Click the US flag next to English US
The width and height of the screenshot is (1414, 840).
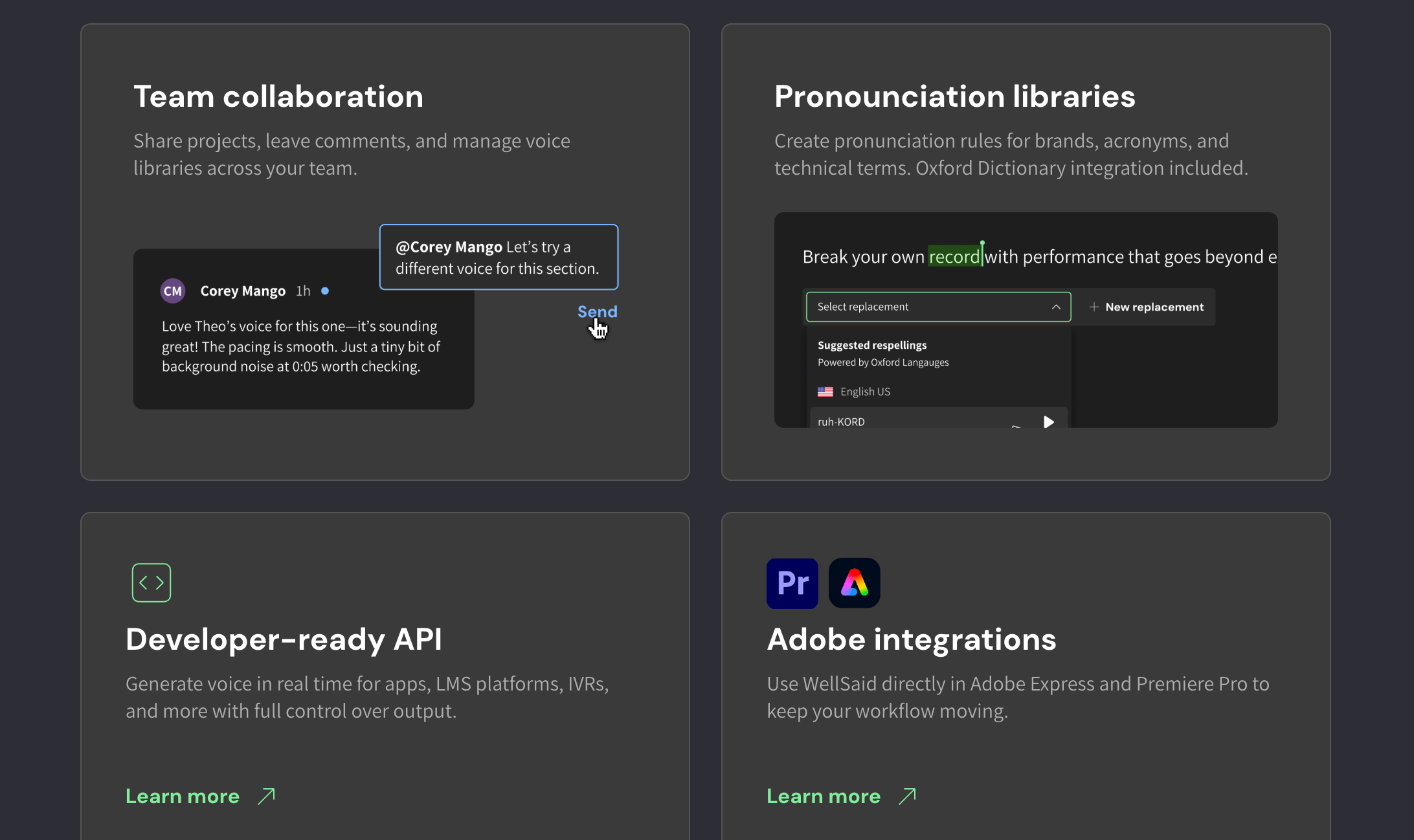[x=825, y=392]
